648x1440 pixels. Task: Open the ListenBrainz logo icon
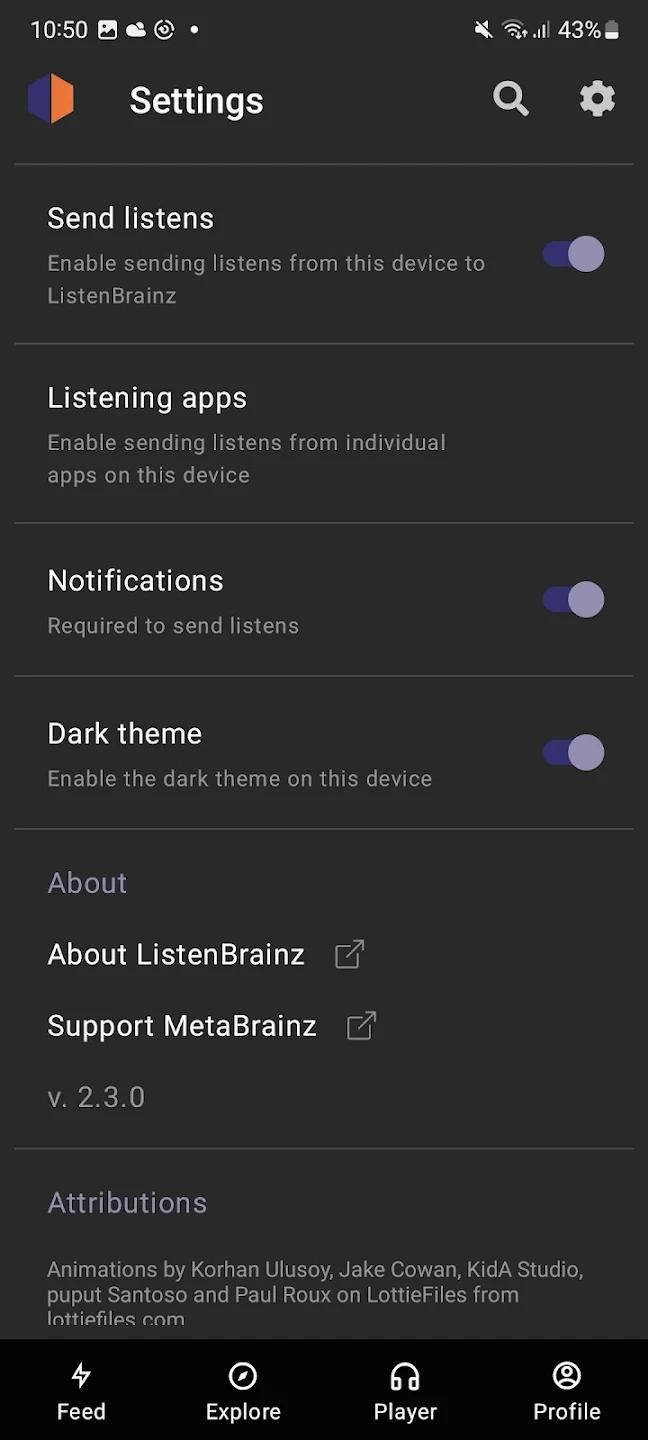click(51, 98)
